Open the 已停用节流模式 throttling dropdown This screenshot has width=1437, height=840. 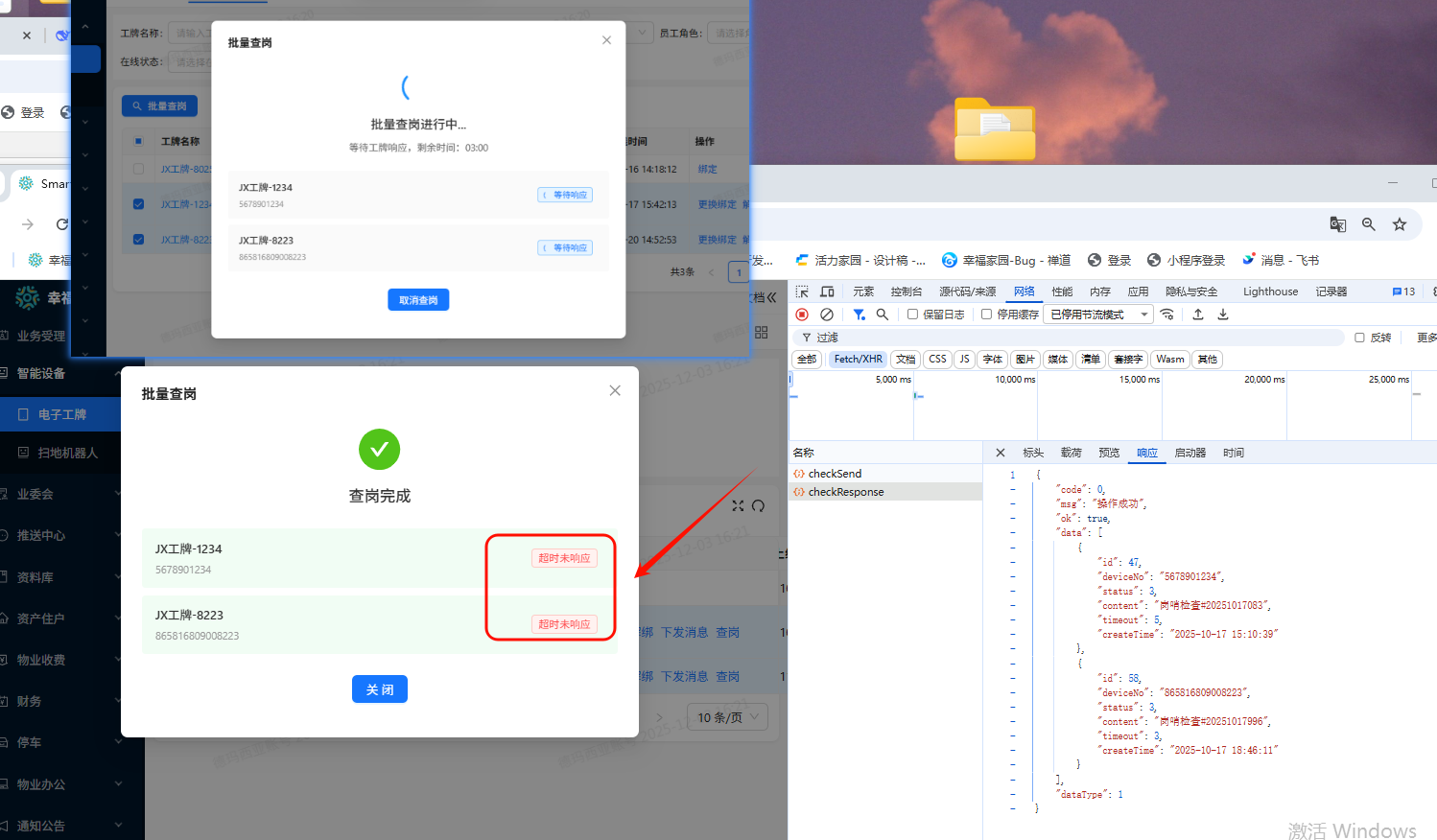coord(1098,315)
